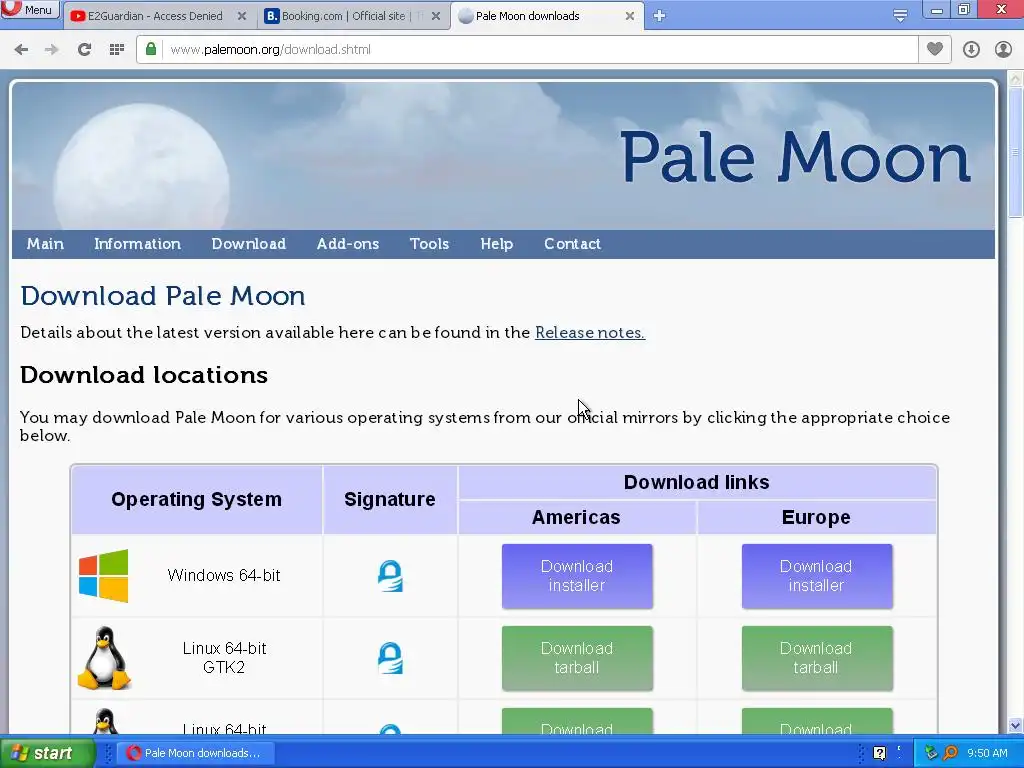
Task: Click the Linux penguin icon for GTK2 row
Action: click(104, 658)
